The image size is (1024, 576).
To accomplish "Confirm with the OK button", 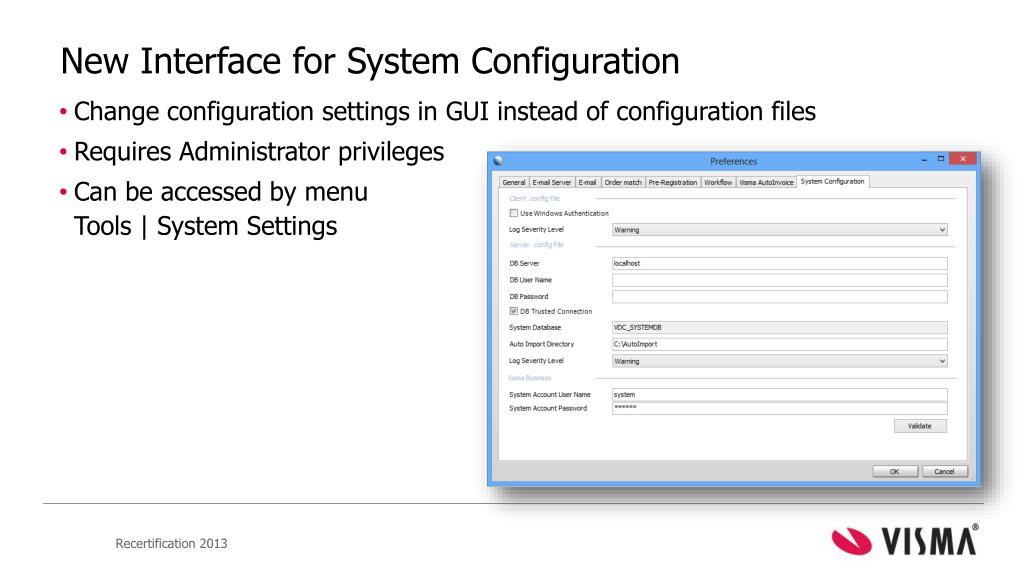I will (x=895, y=472).
